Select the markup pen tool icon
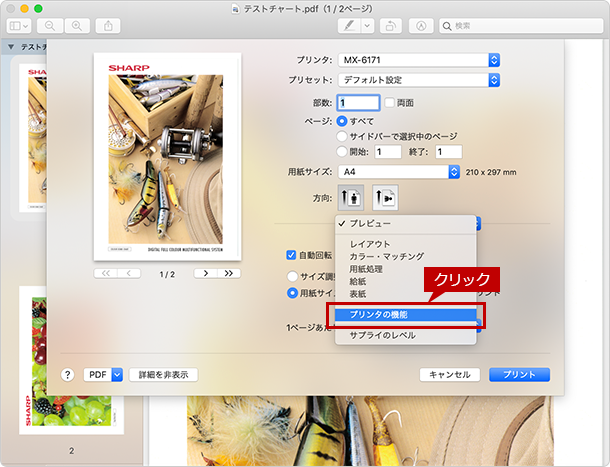The image size is (610, 467). (349, 26)
